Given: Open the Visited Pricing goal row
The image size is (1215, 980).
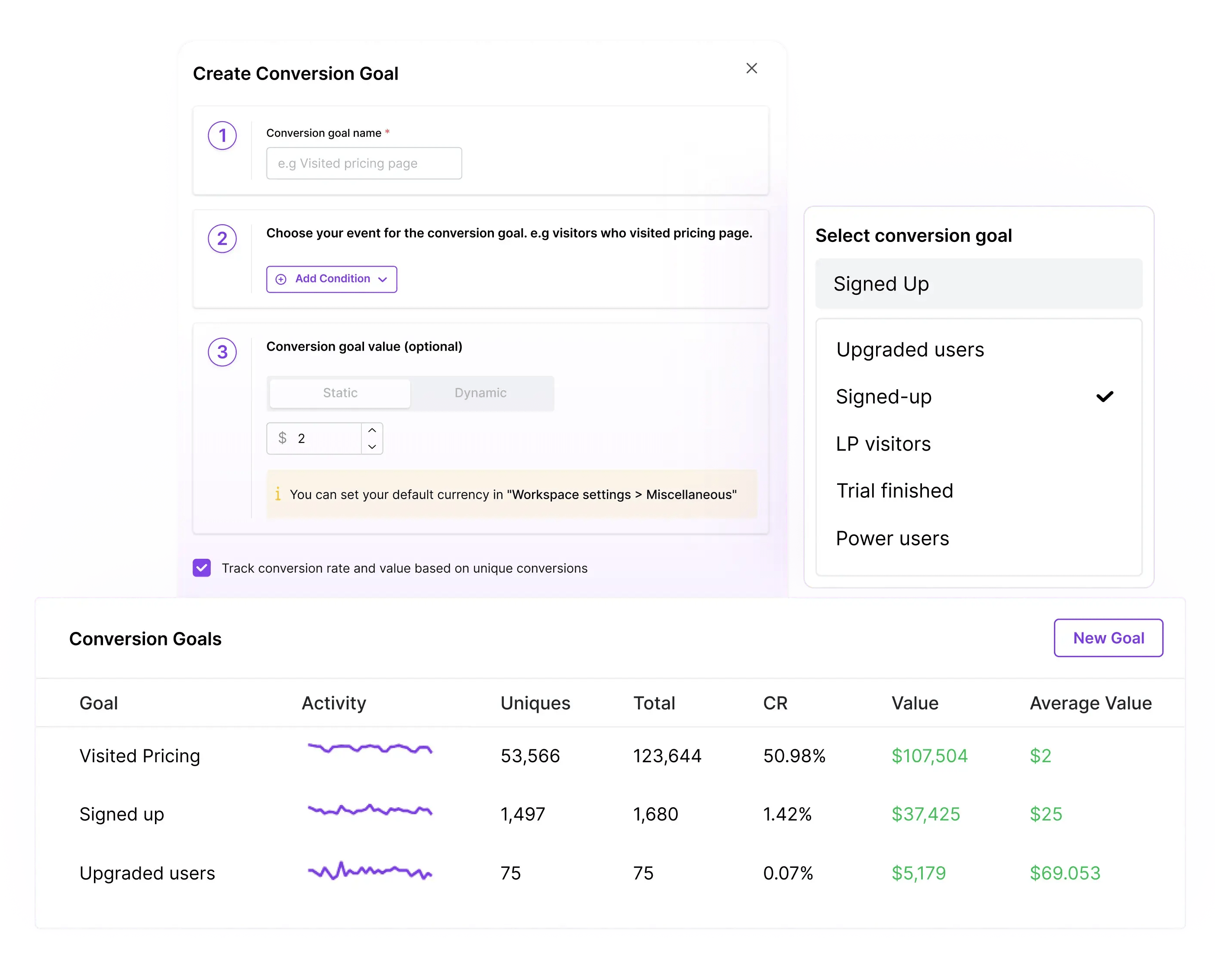Looking at the screenshot, I should pos(610,755).
